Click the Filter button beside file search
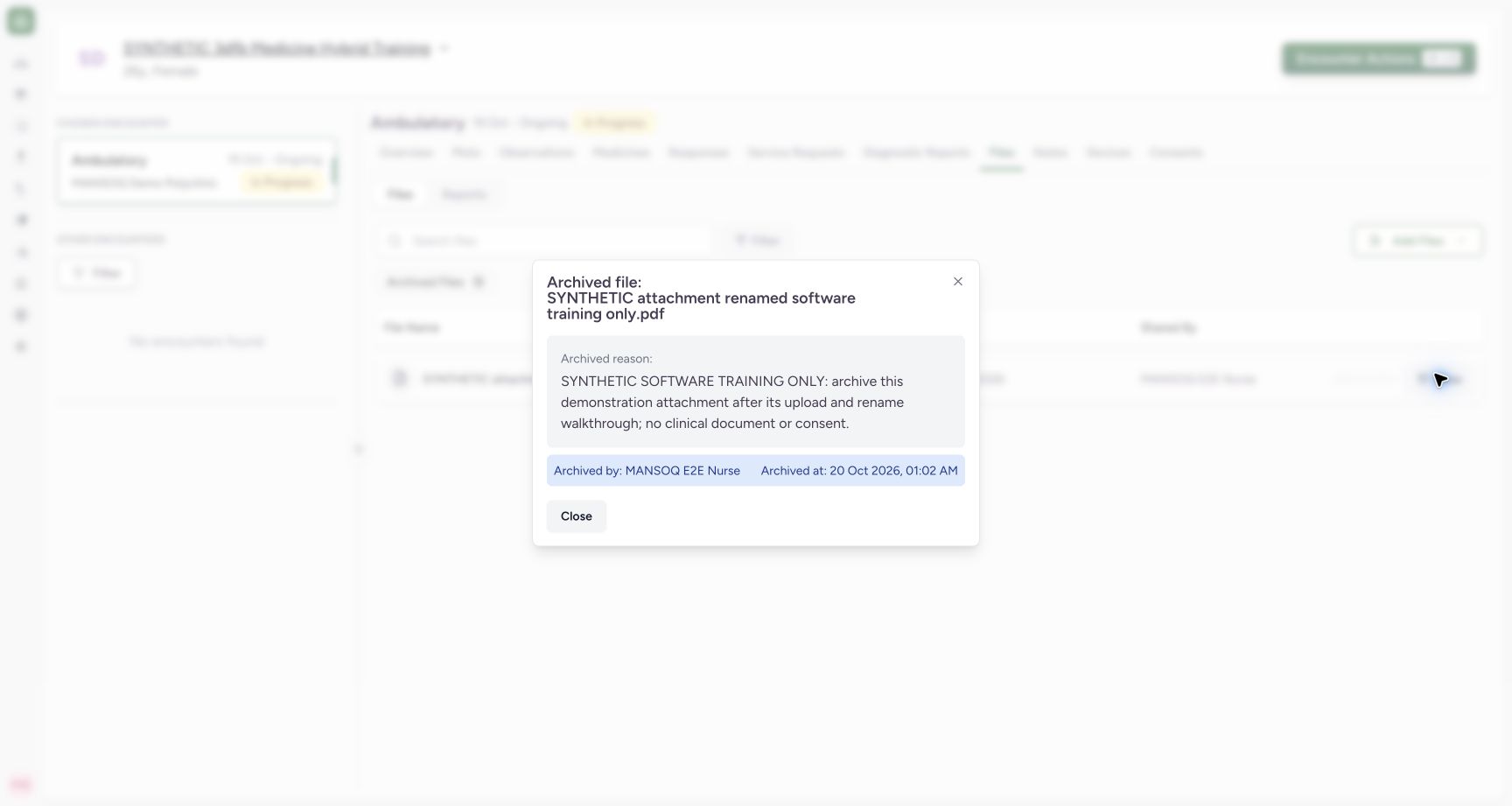The width and height of the screenshot is (1512, 806). coord(757,241)
